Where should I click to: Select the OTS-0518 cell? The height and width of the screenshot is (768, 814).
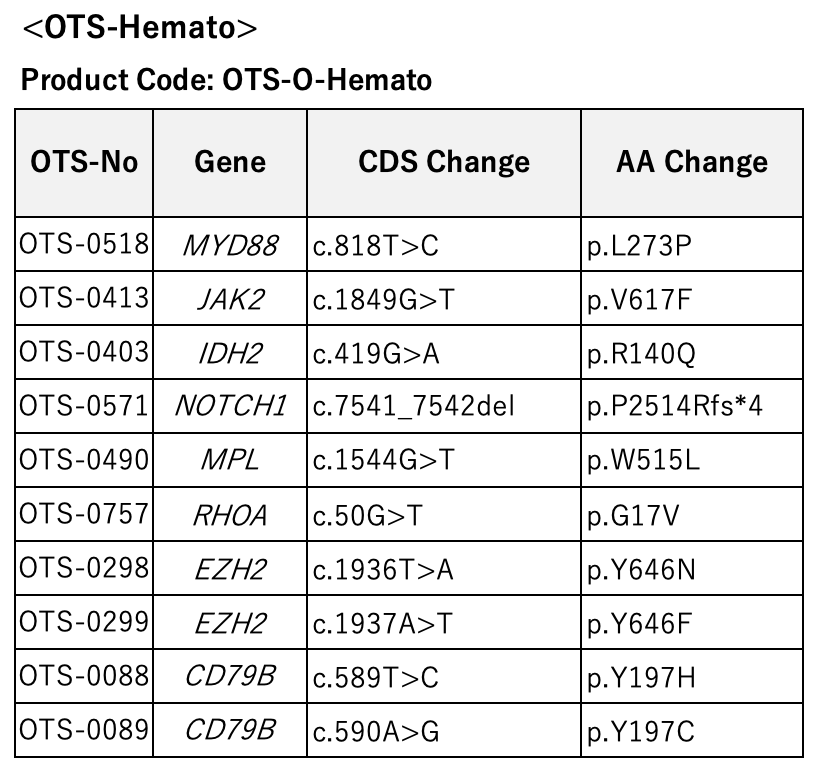click(84, 244)
